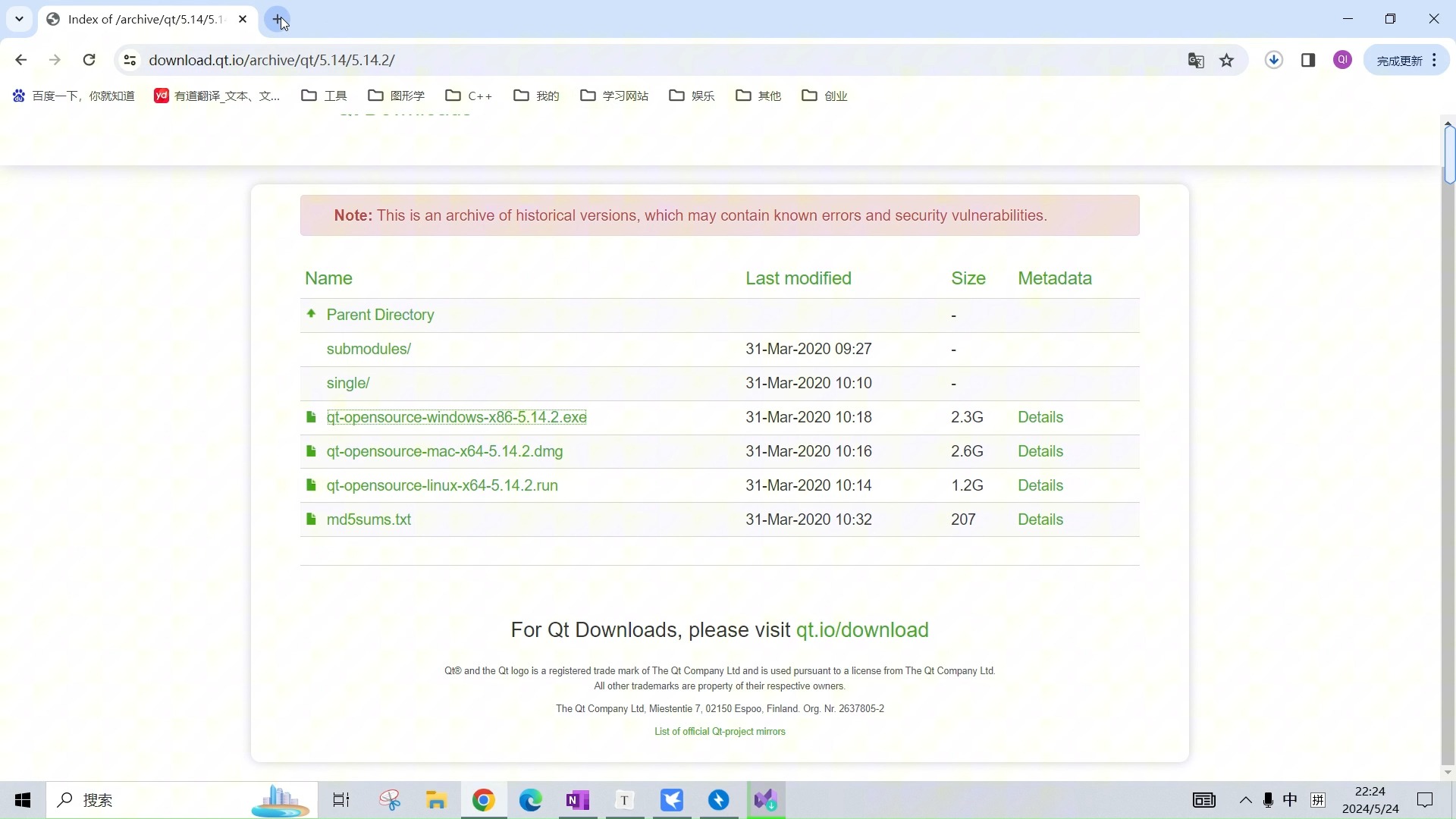This screenshot has width=1456, height=819.
Task: View Details for the windows exe
Action: [1040, 417]
